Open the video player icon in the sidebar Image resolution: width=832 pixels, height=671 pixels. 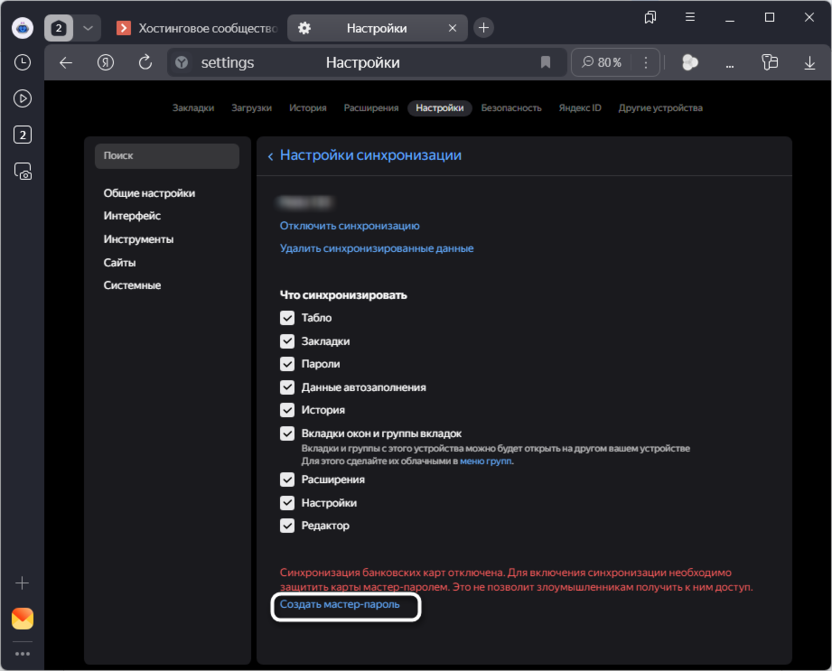(22, 99)
